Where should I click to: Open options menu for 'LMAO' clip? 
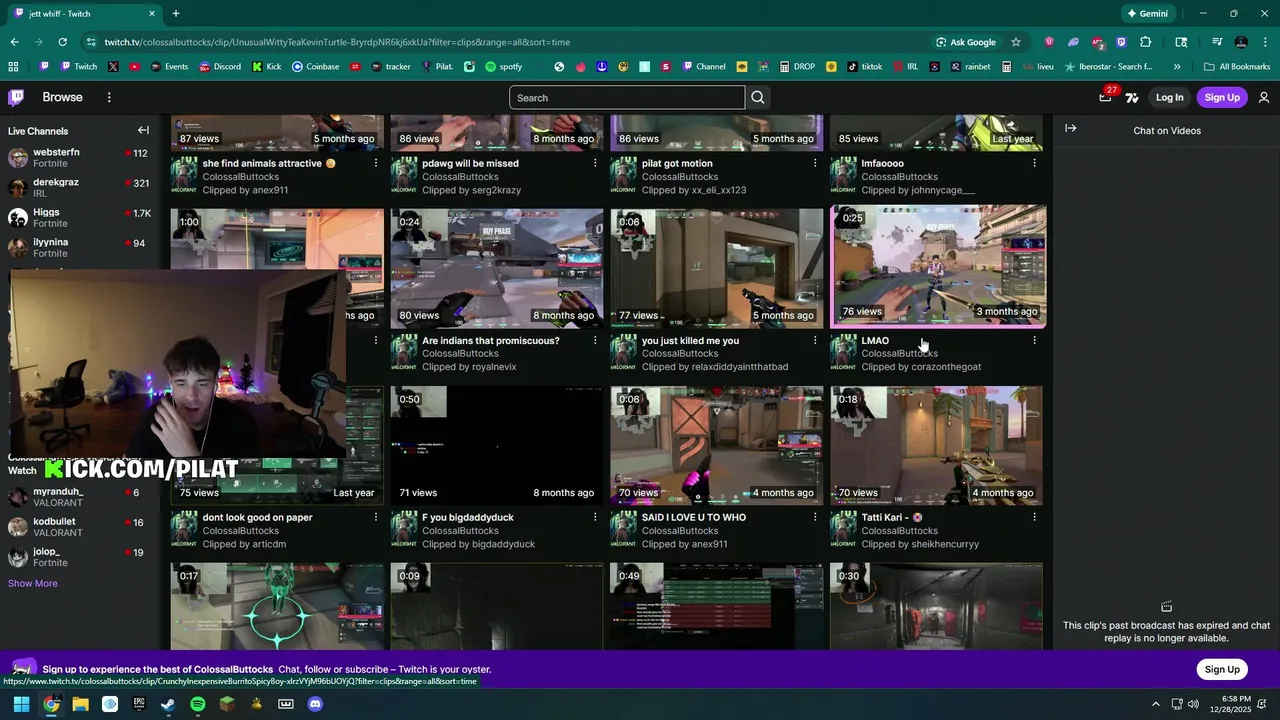(x=1034, y=340)
